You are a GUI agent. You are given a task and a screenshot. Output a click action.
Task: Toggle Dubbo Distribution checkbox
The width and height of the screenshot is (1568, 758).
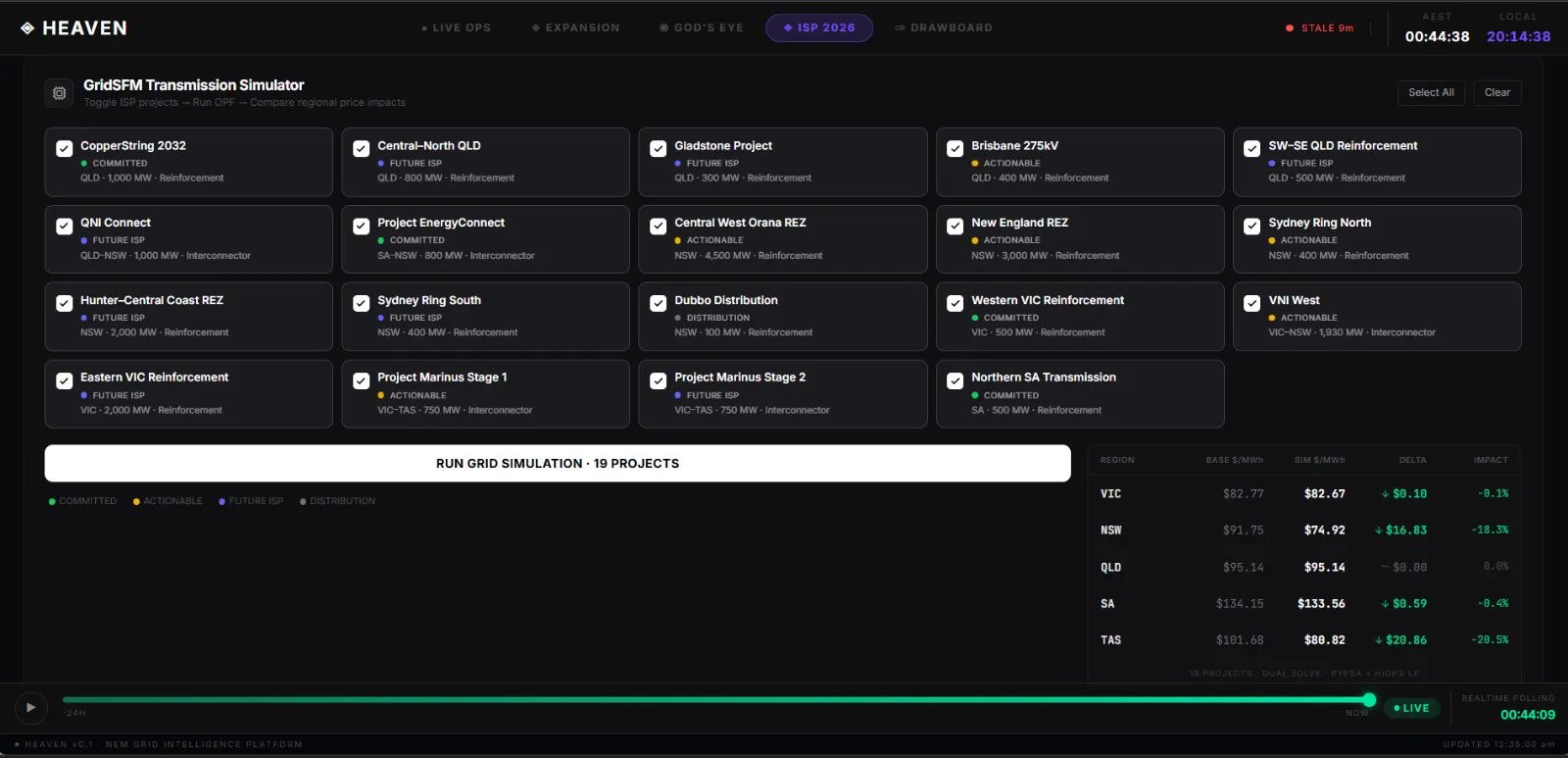click(x=658, y=304)
